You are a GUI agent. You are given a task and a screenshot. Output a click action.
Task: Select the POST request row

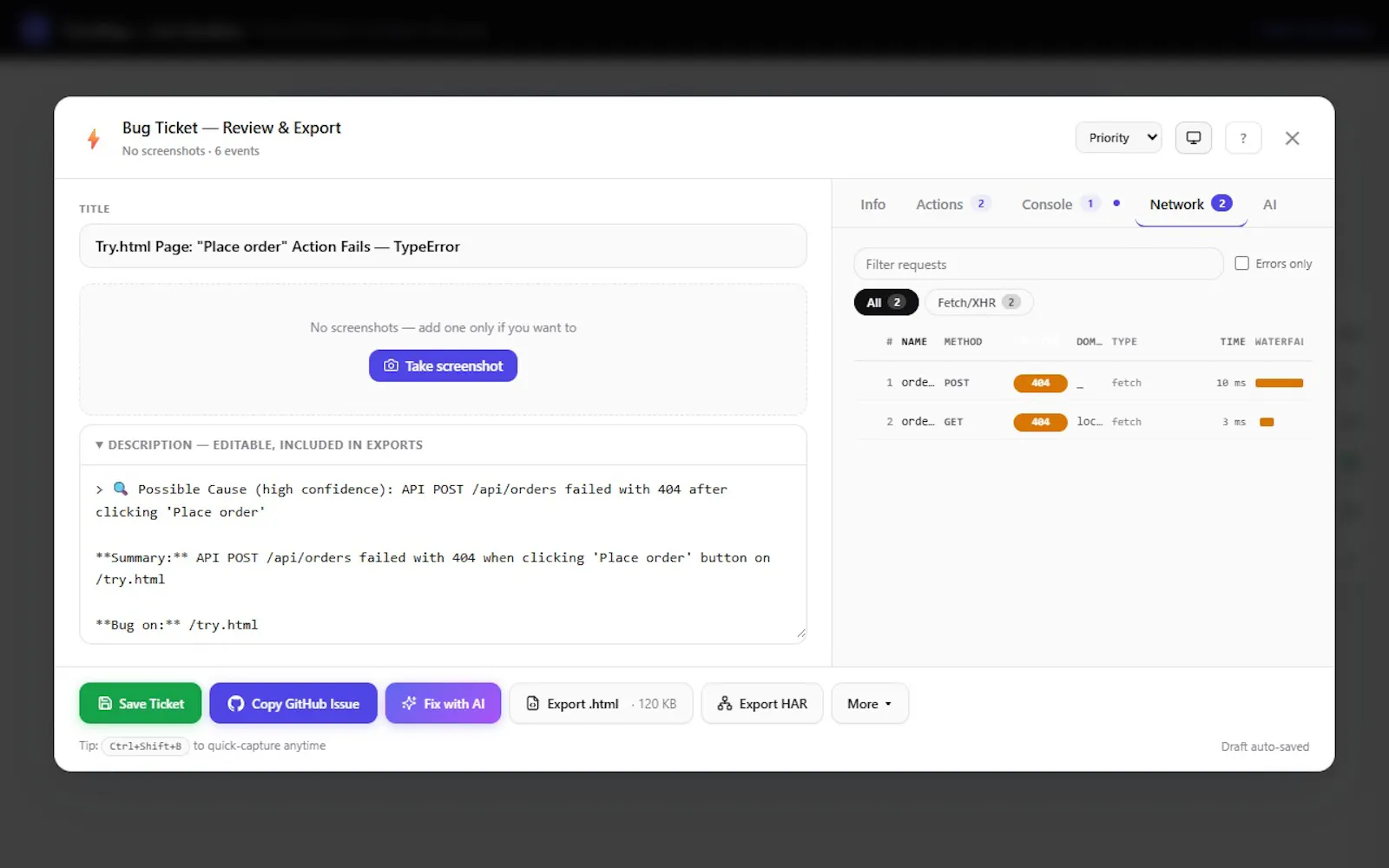click(x=1083, y=383)
